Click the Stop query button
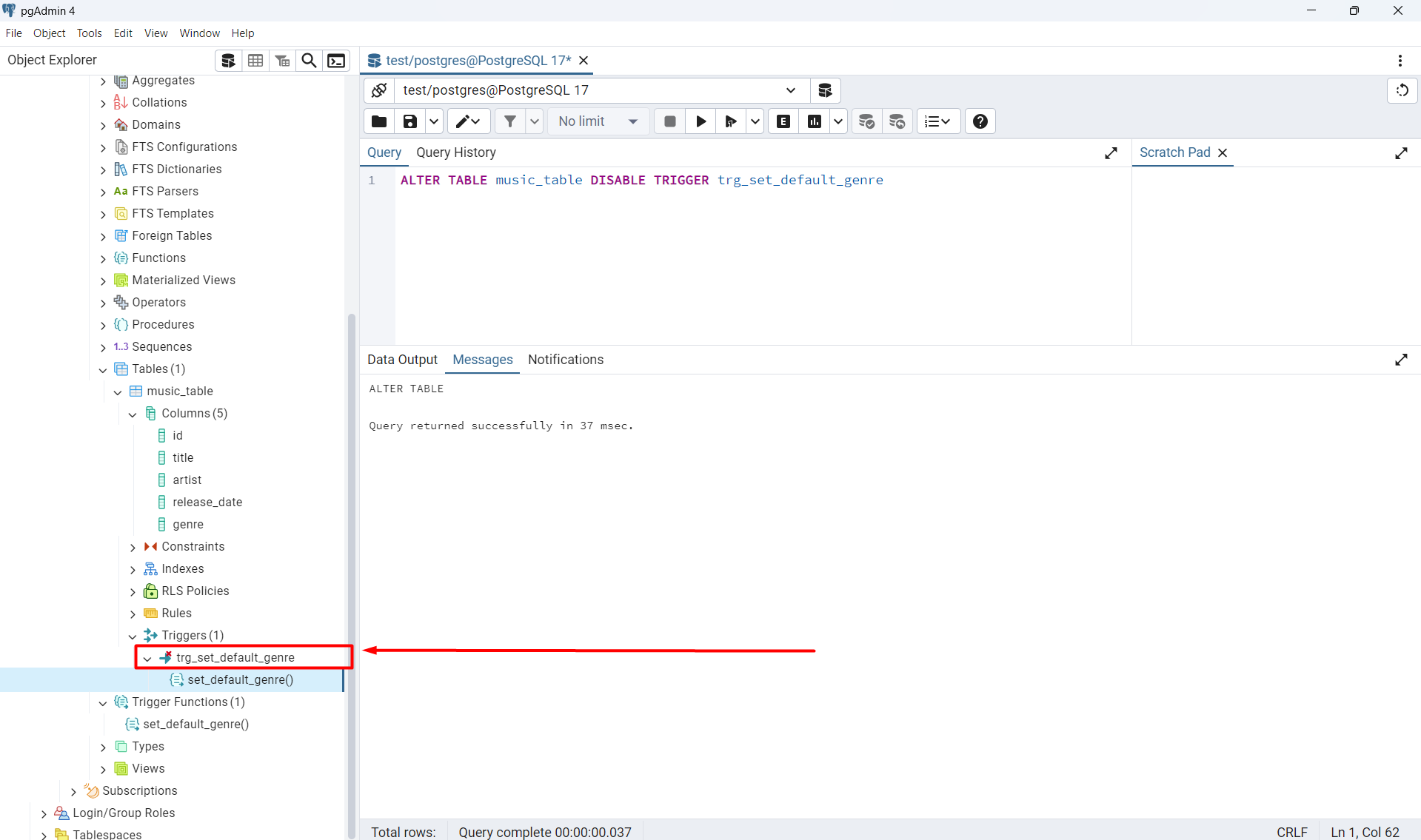The image size is (1421, 840). (x=669, y=121)
